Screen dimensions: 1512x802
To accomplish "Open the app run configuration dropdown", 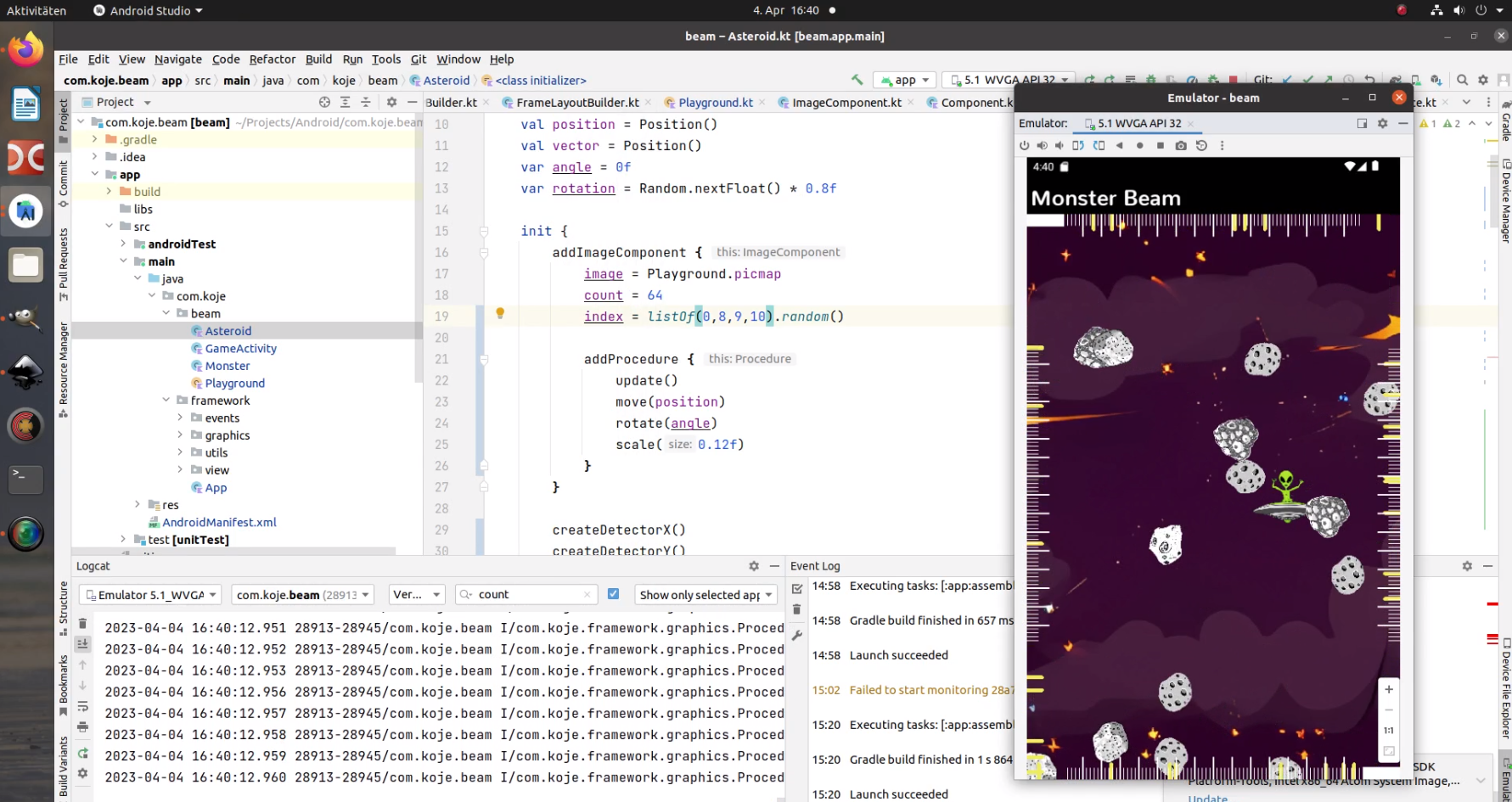I will [905, 80].
